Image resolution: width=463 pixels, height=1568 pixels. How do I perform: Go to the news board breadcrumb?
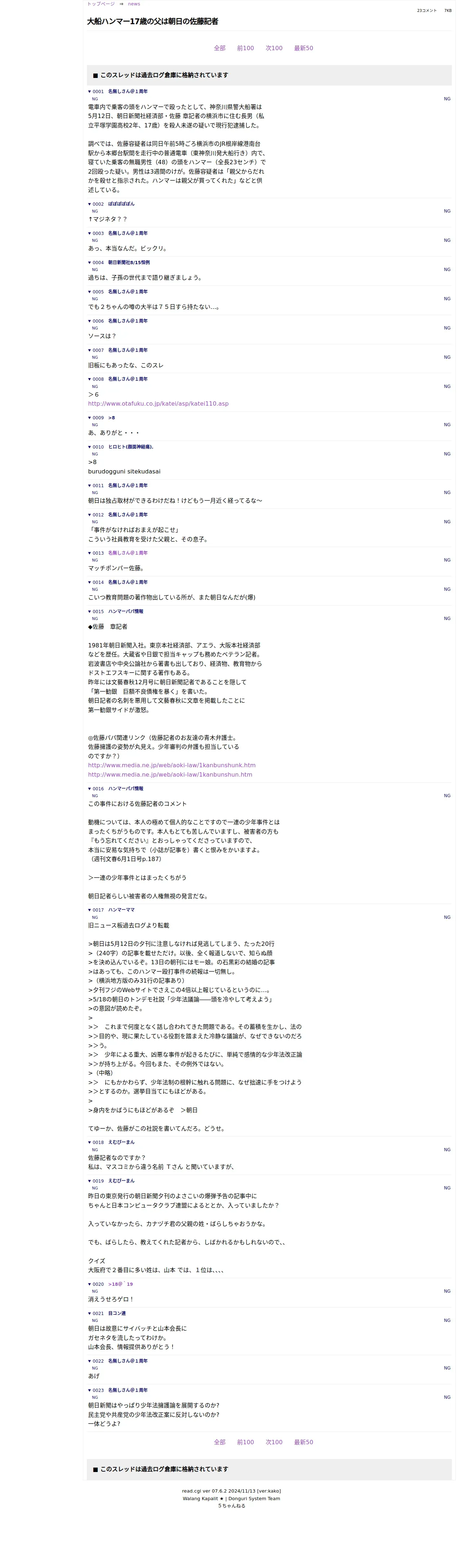click(134, 4)
